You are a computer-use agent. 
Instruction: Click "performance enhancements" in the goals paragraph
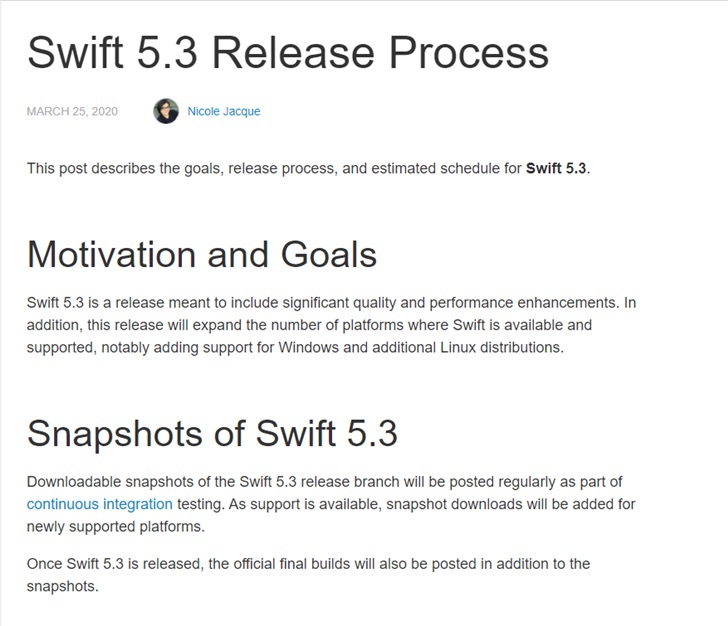[524, 303]
